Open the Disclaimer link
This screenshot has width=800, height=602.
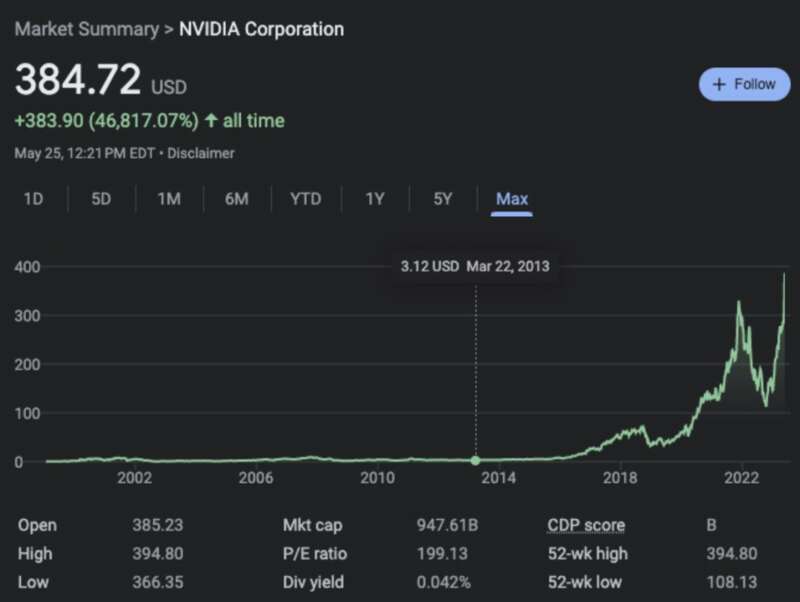(x=201, y=153)
